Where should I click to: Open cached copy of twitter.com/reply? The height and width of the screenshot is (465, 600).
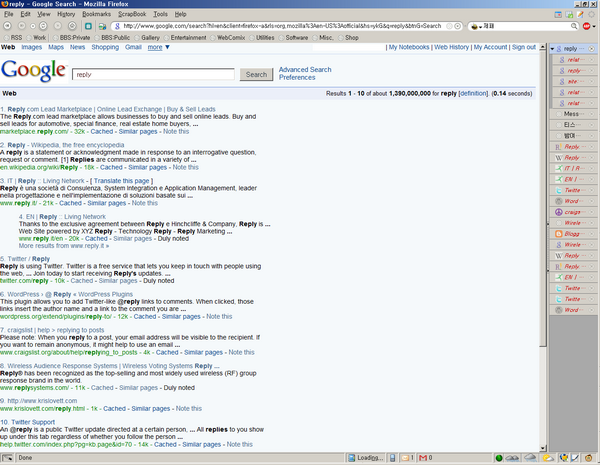82,281
